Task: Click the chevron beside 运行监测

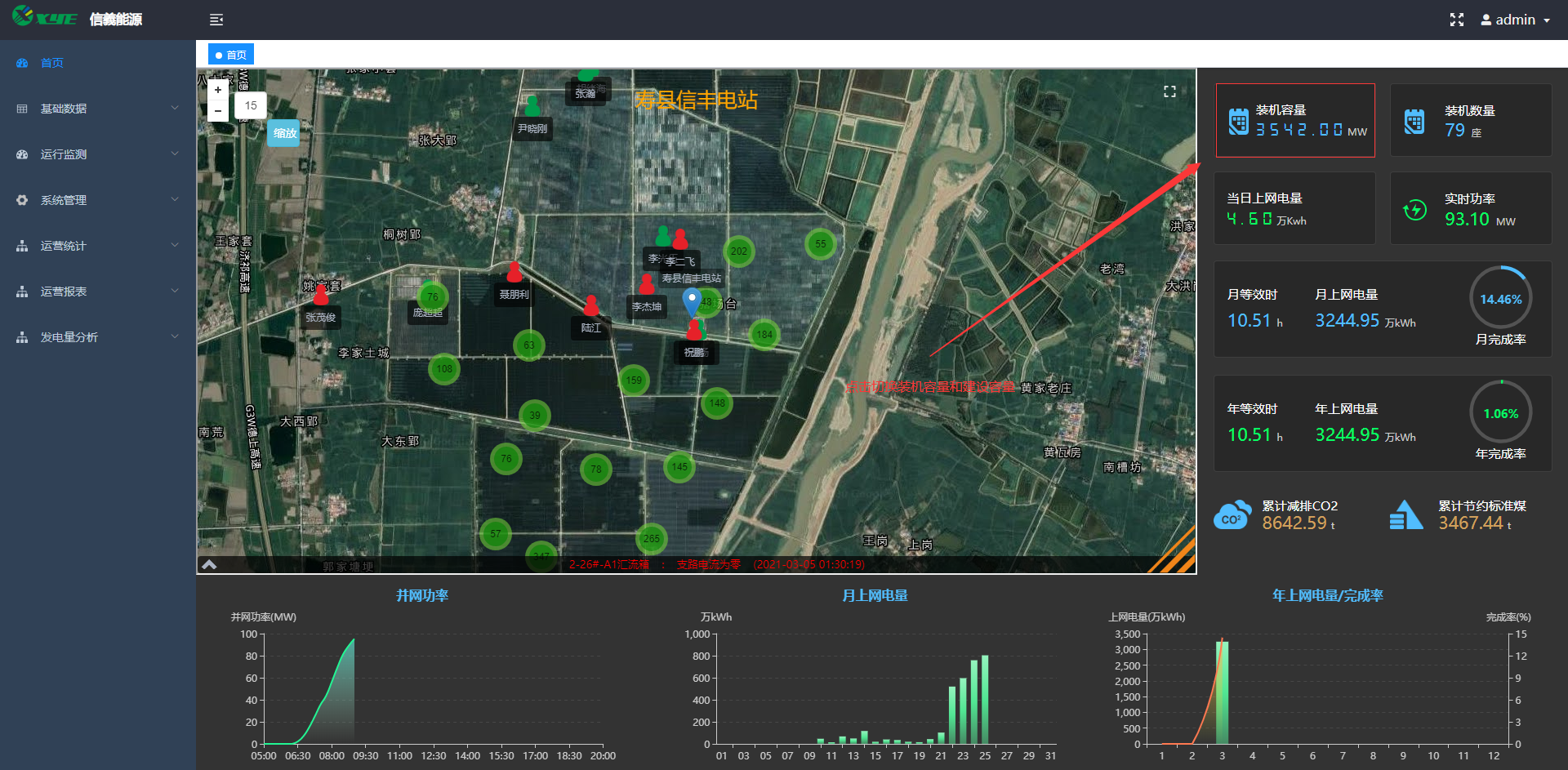Action: (175, 154)
